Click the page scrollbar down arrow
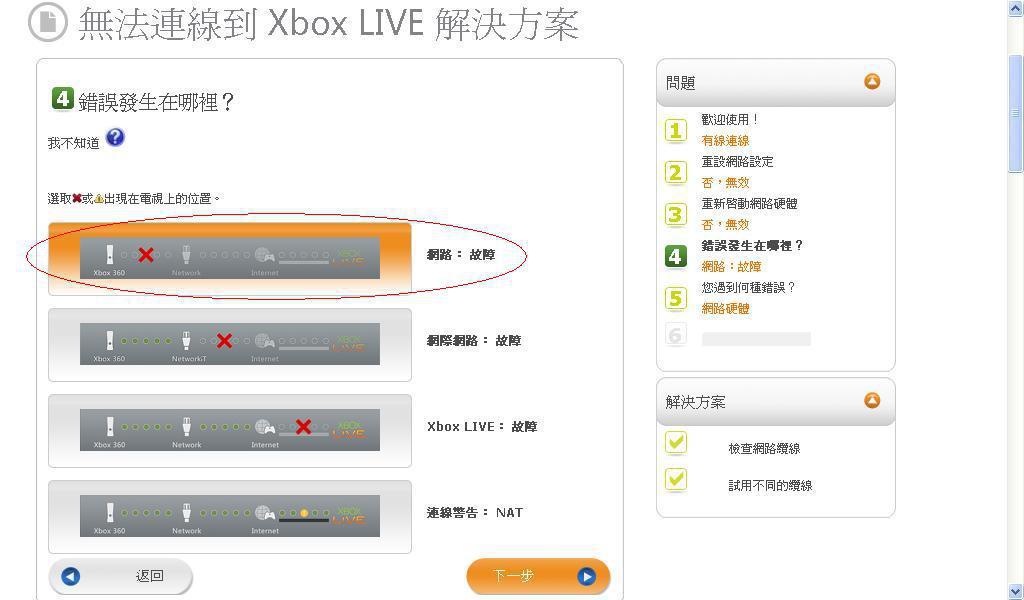 coord(1016,592)
